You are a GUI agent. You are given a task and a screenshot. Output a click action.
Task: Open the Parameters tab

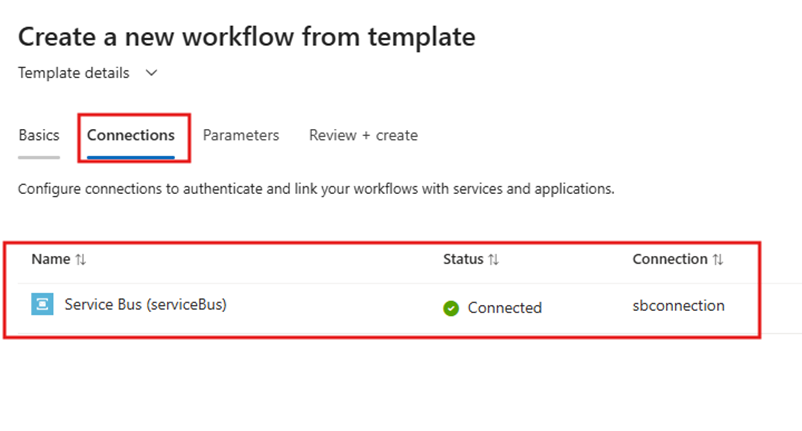click(241, 135)
